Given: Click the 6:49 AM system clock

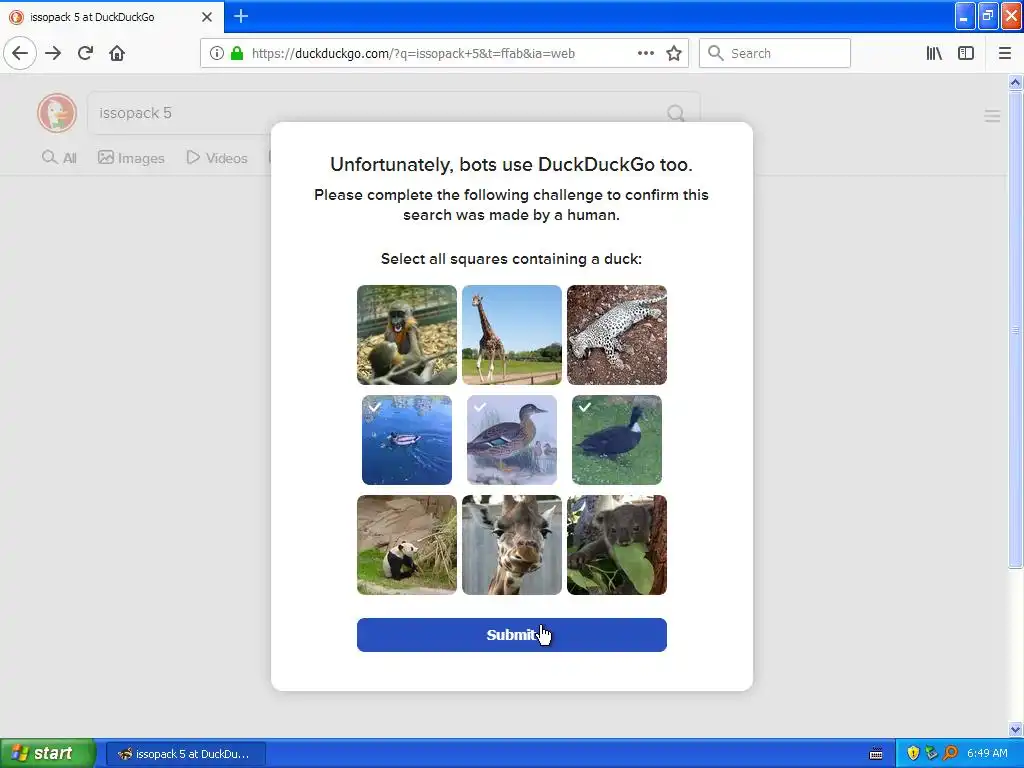Looking at the screenshot, I should [987, 754].
